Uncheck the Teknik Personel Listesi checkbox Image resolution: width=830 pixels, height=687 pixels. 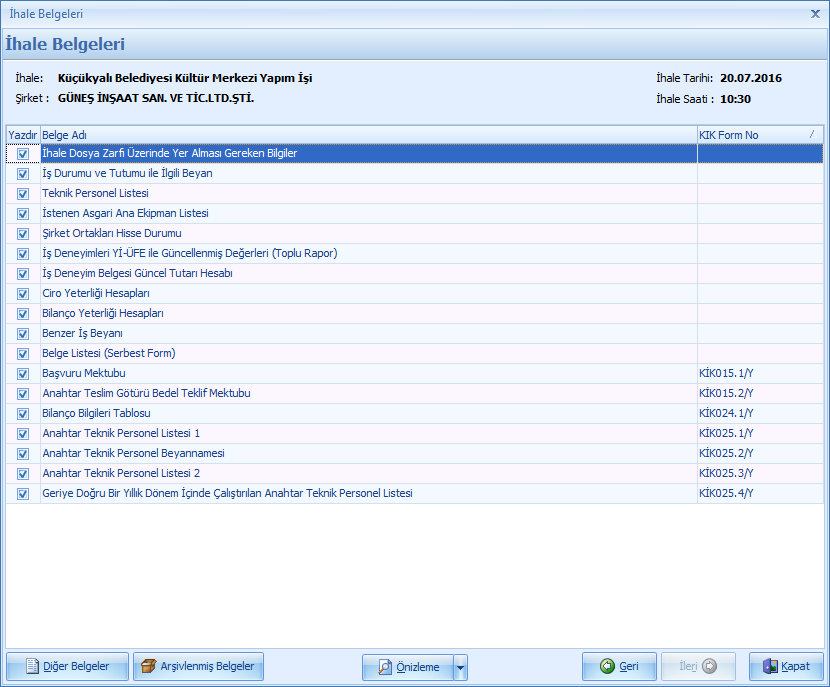(x=22, y=194)
